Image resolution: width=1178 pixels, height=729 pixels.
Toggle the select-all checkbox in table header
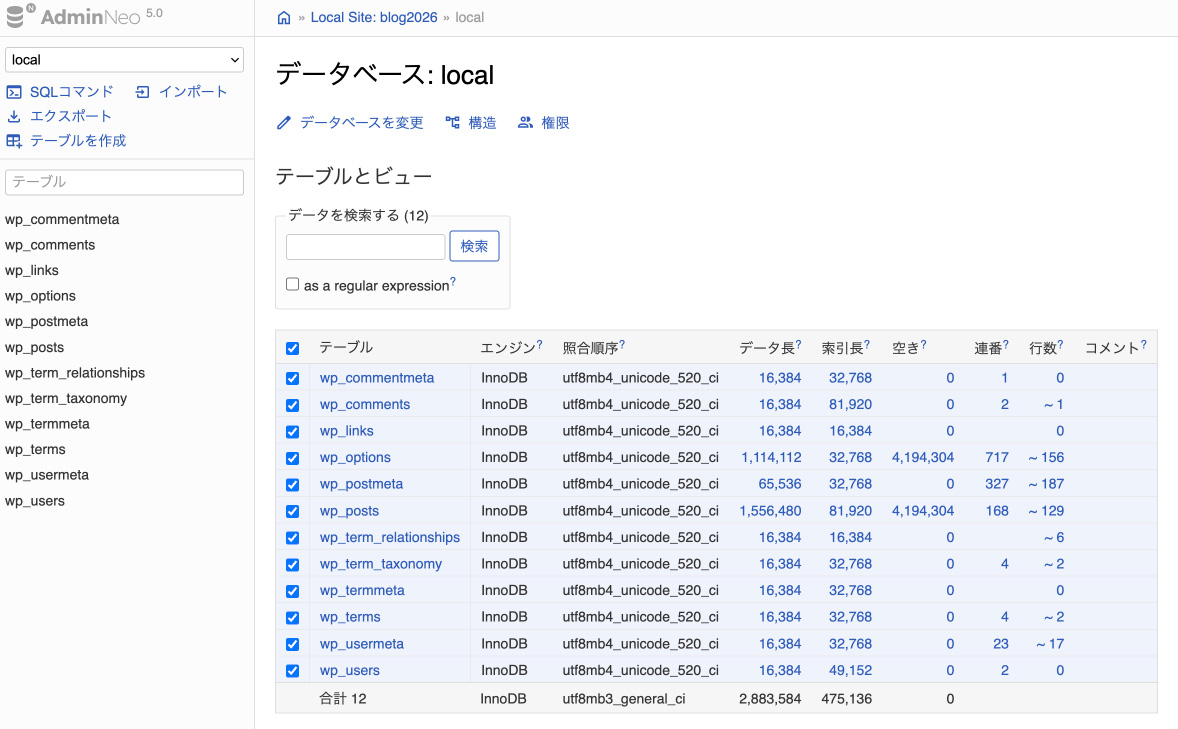(x=293, y=348)
